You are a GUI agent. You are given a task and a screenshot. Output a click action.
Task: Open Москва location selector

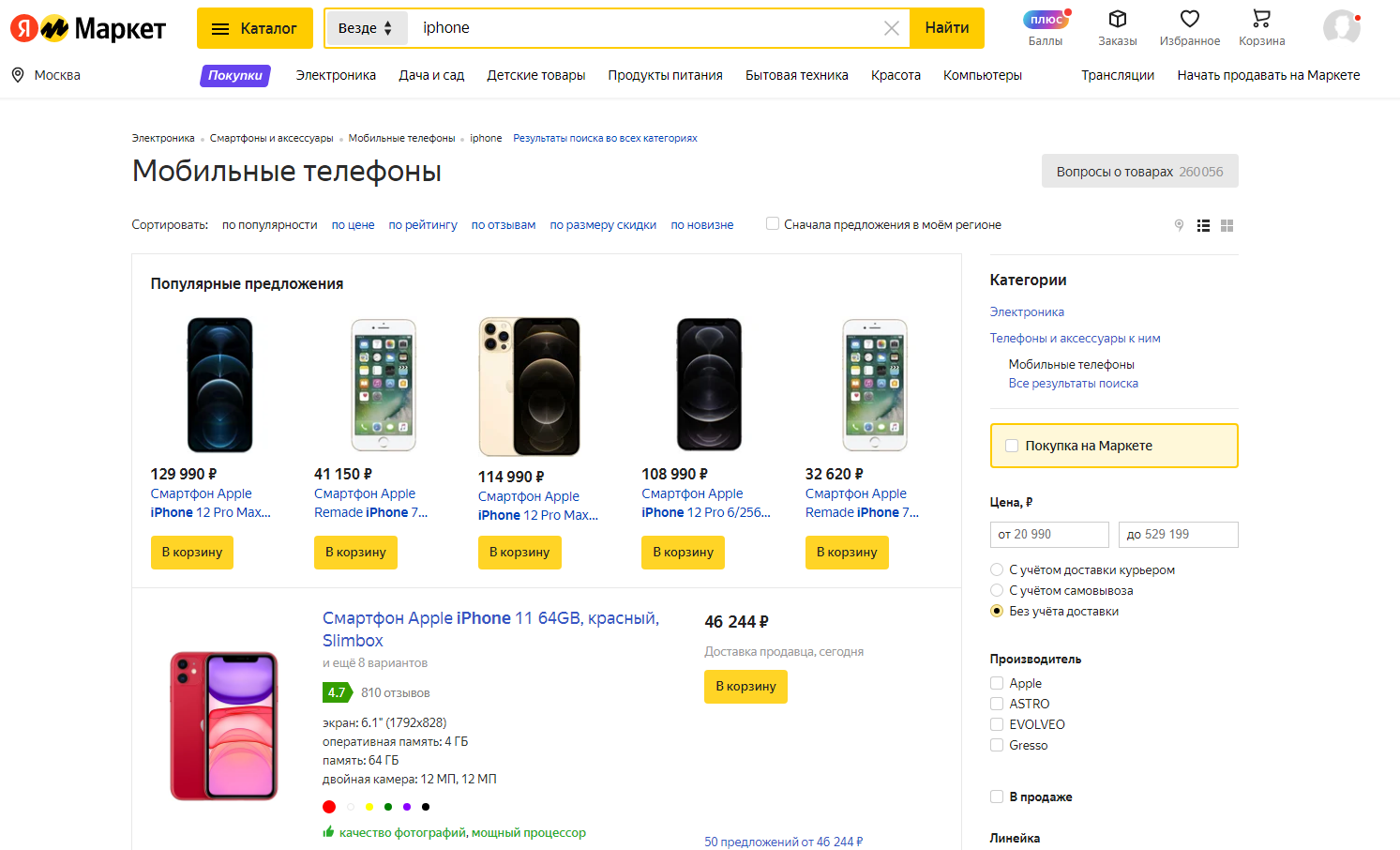46,75
